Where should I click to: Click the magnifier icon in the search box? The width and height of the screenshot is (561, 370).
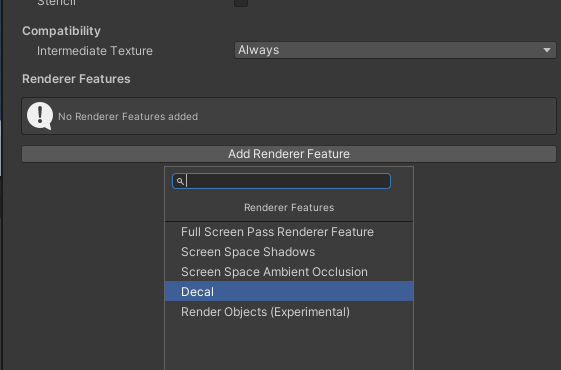[180, 181]
